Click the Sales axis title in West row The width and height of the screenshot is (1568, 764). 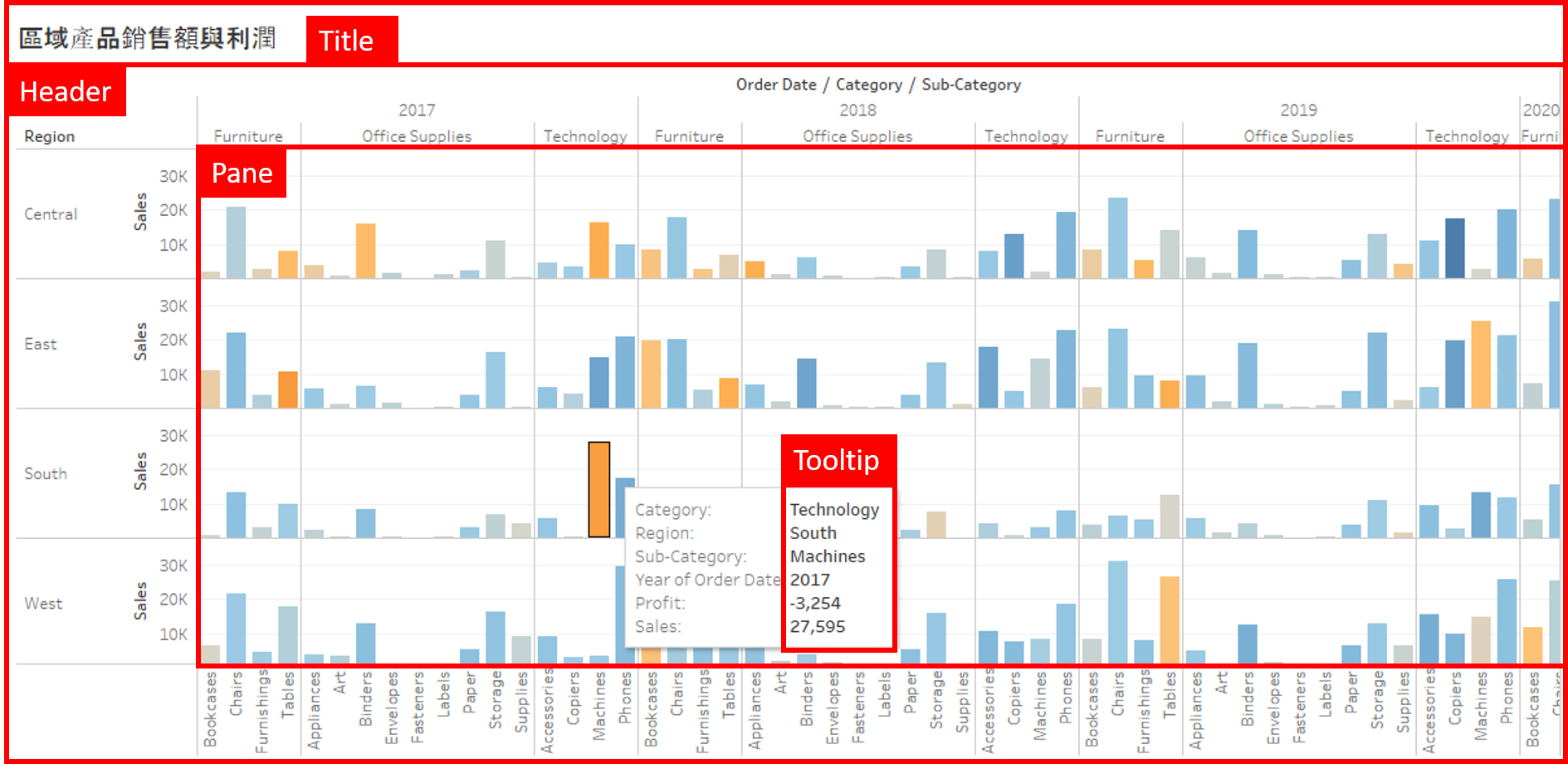click(x=140, y=601)
